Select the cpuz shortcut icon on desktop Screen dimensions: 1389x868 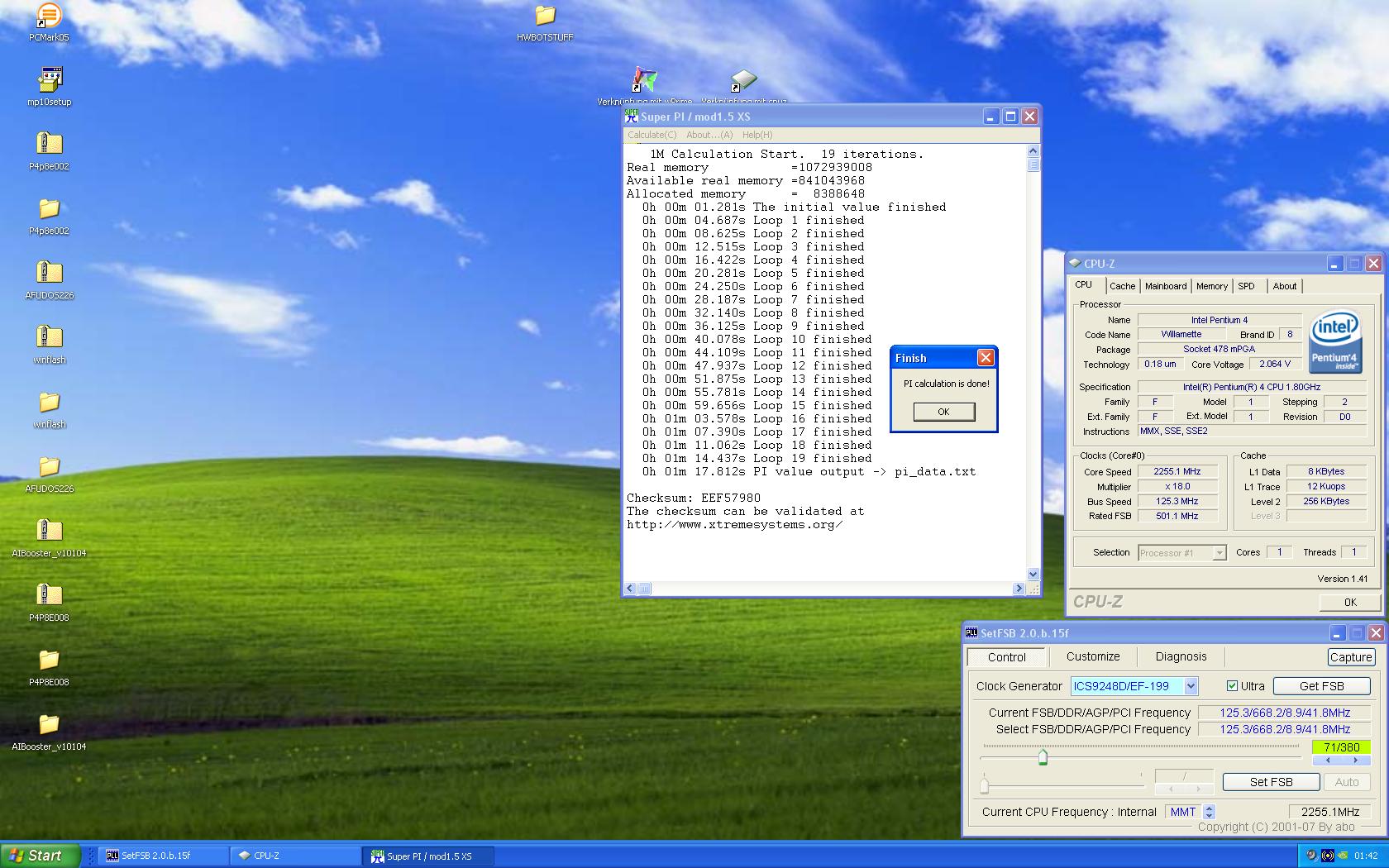743,80
